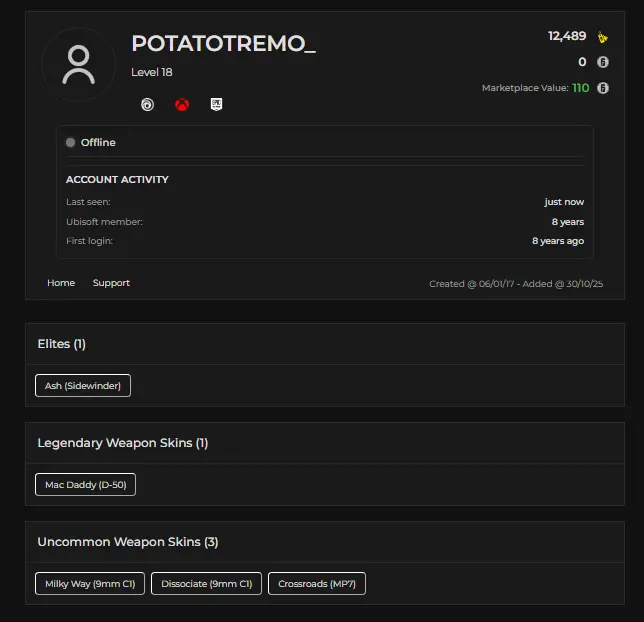Open the Support tab

tap(111, 283)
